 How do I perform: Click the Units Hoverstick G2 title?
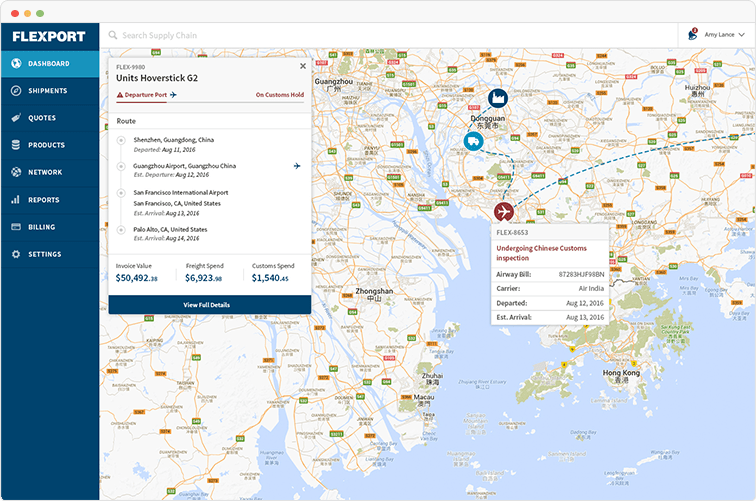(157, 78)
